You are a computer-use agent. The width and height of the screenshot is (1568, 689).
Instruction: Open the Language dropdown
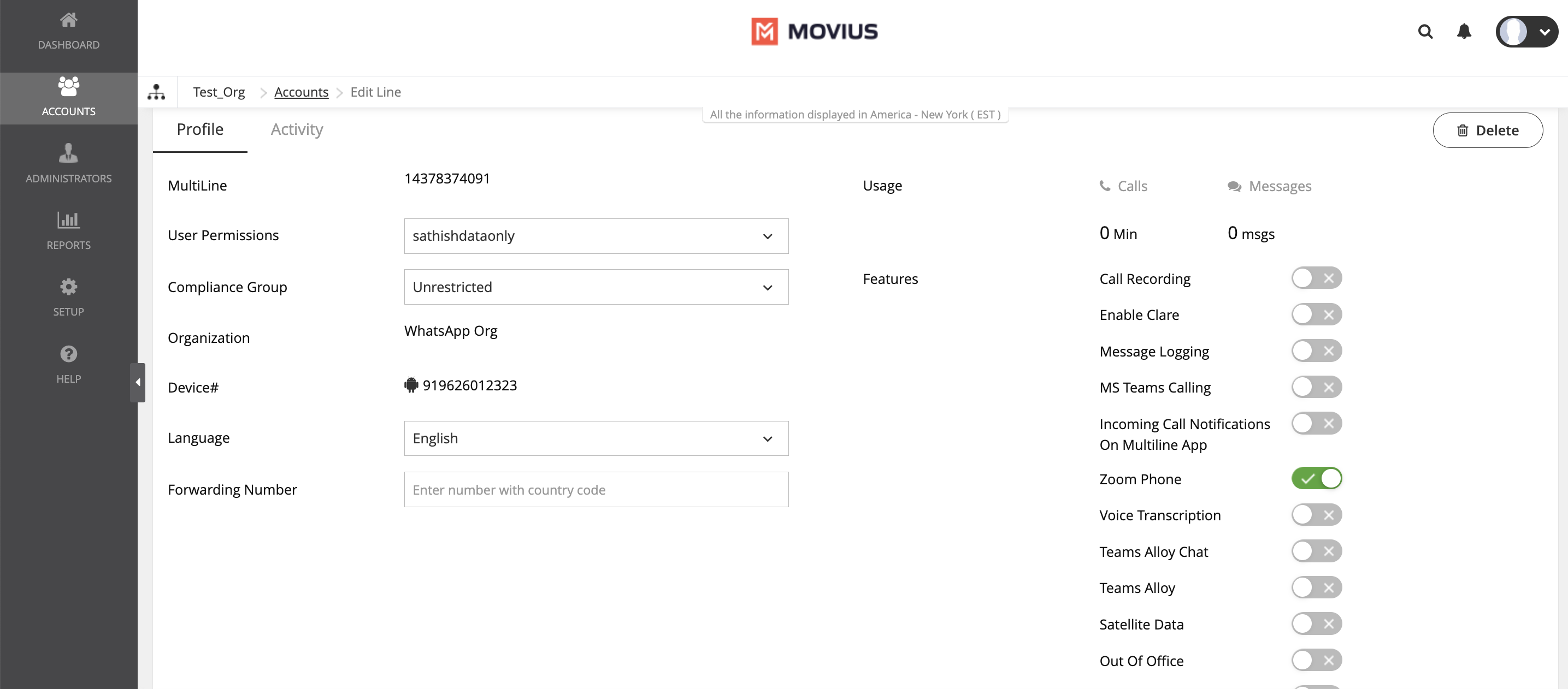tap(596, 438)
